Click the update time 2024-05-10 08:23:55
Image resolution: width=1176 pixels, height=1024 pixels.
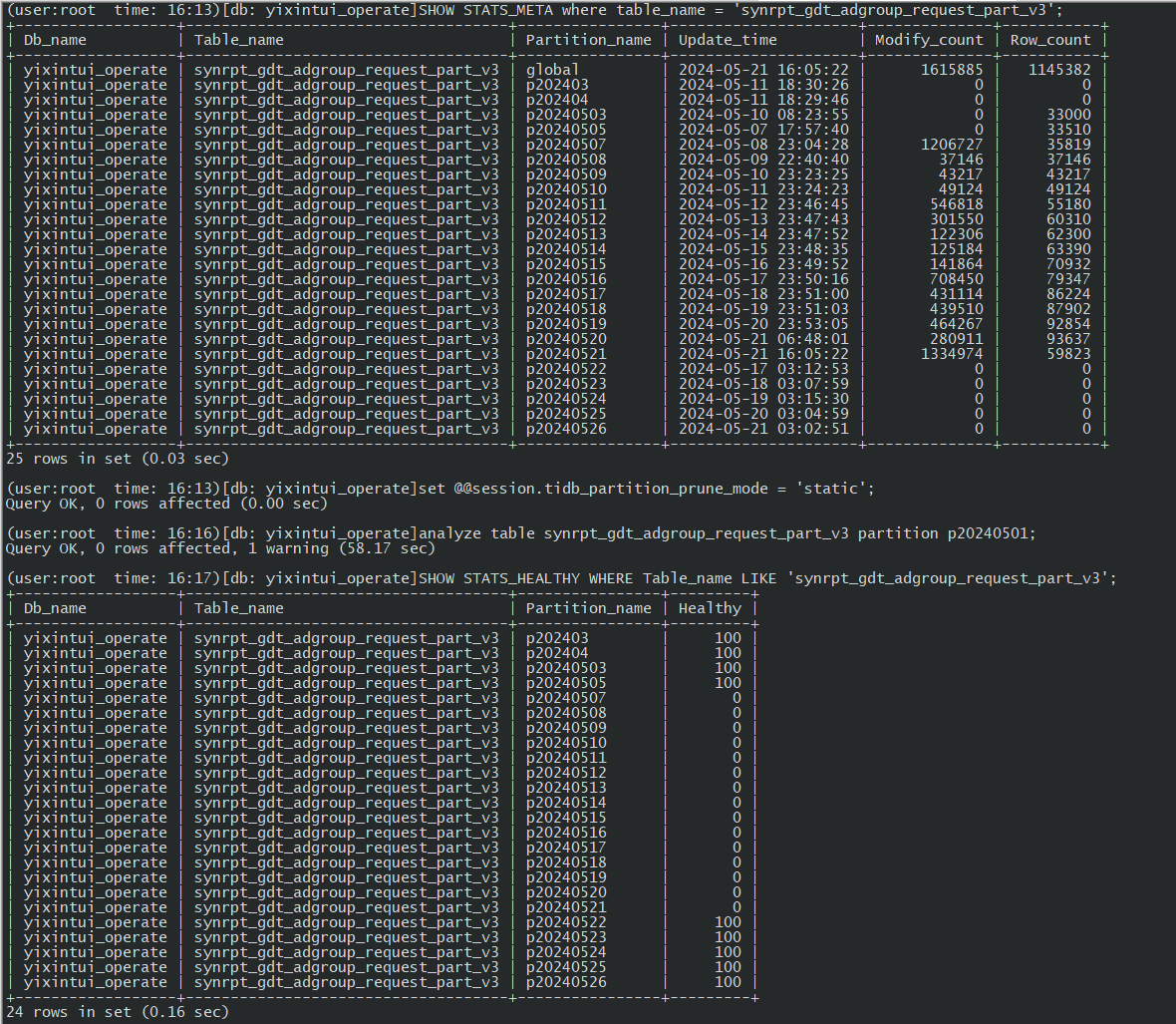coord(763,115)
